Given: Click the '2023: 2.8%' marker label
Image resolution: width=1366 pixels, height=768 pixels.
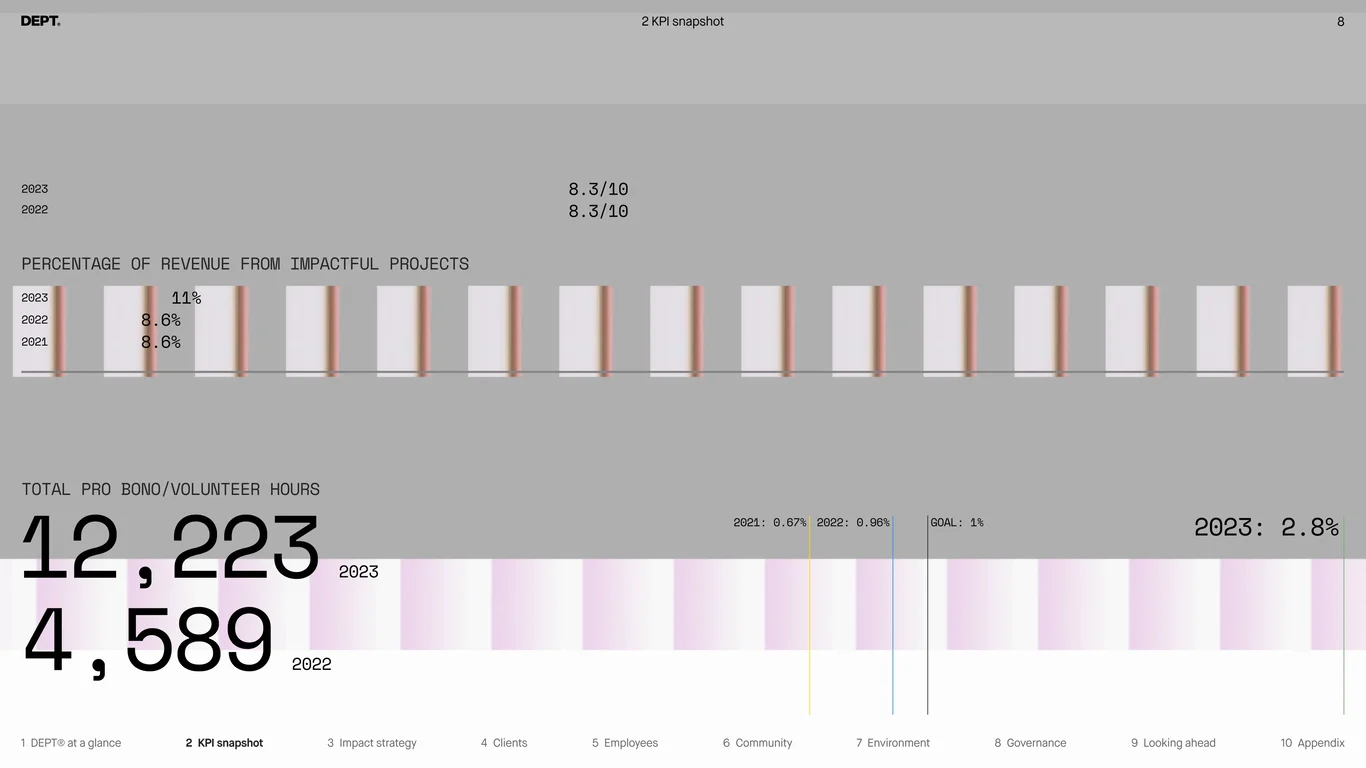Looking at the screenshot, I should (1266, 527).
